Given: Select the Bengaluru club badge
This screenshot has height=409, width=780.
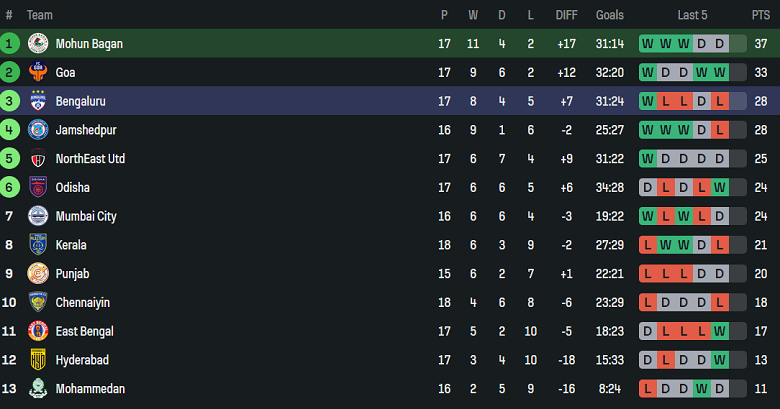Looking at the screenshot, I should [38, 101].
